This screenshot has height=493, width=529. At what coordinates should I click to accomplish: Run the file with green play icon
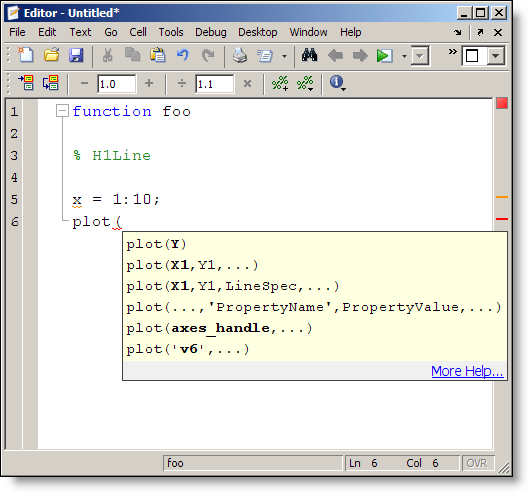[385, 56]
